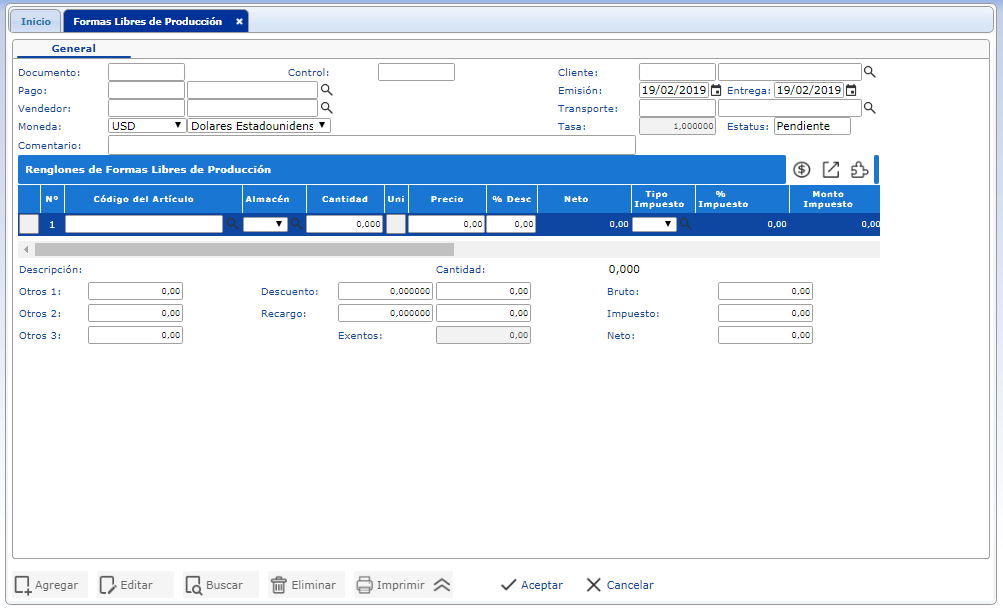Click the Pago lookup magnifier icon
Image resolution: width=1003 pixels, height=611 pixels.
tap(326, 90)
